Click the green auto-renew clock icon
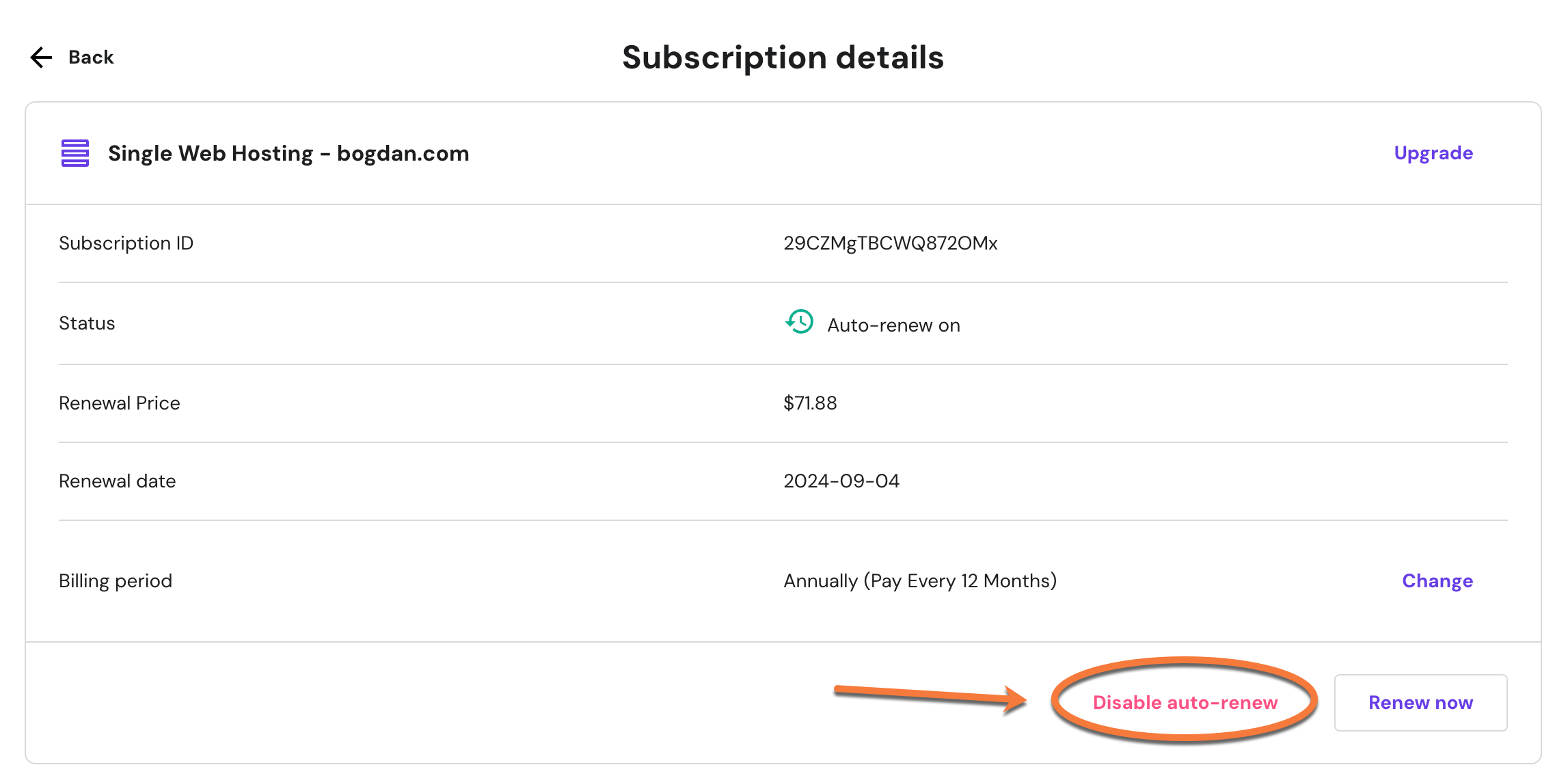The height and width of the screenshot is (778, 1568). click(799, 322)
